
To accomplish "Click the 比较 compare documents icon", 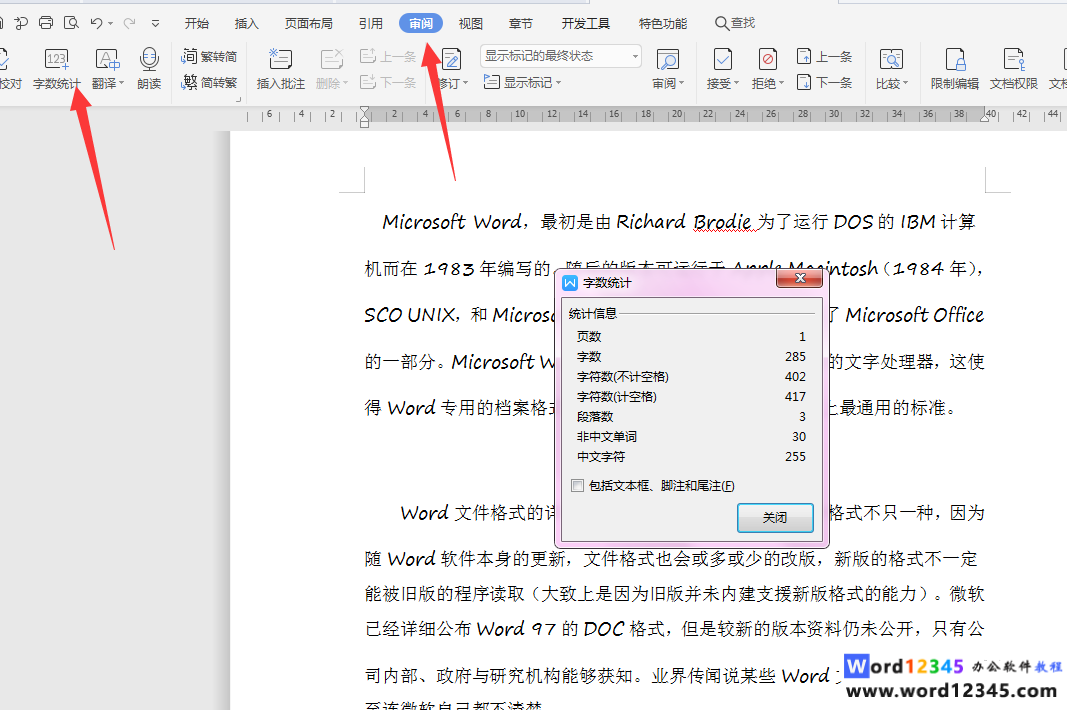I will pyautogui.click(x=891, y=60).
